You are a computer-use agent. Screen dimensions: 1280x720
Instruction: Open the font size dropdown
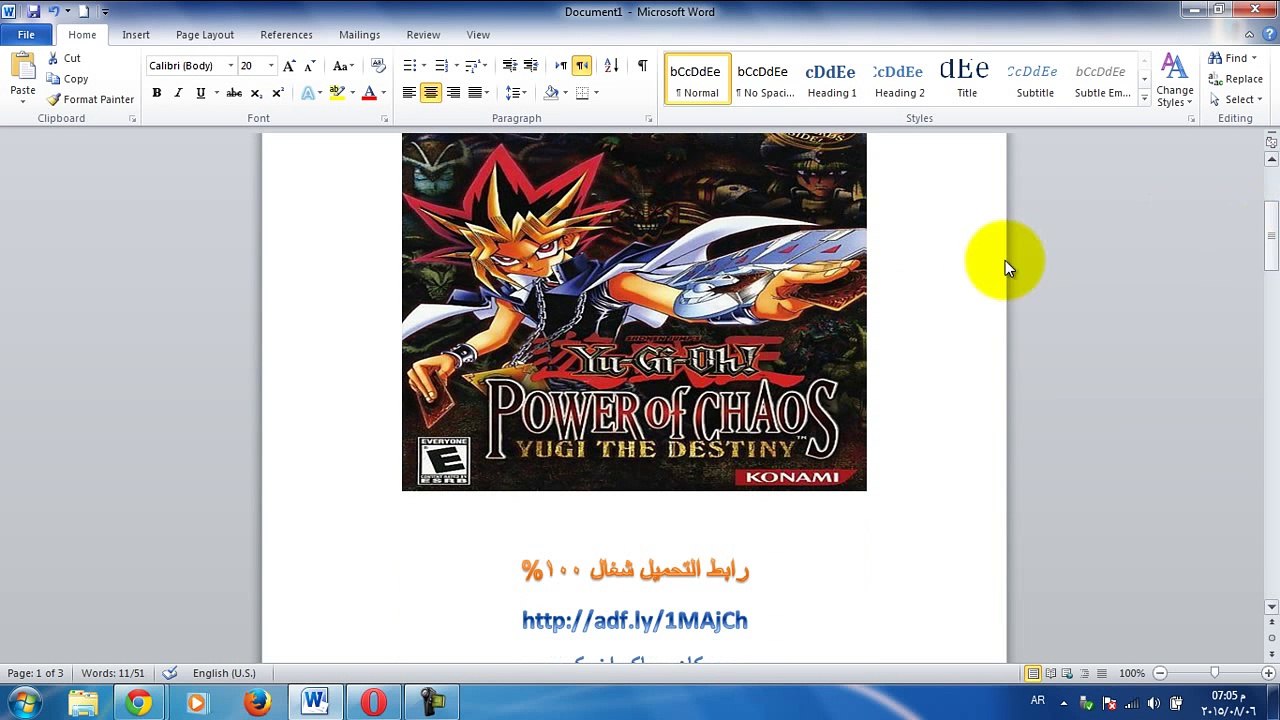pos(270,66)
